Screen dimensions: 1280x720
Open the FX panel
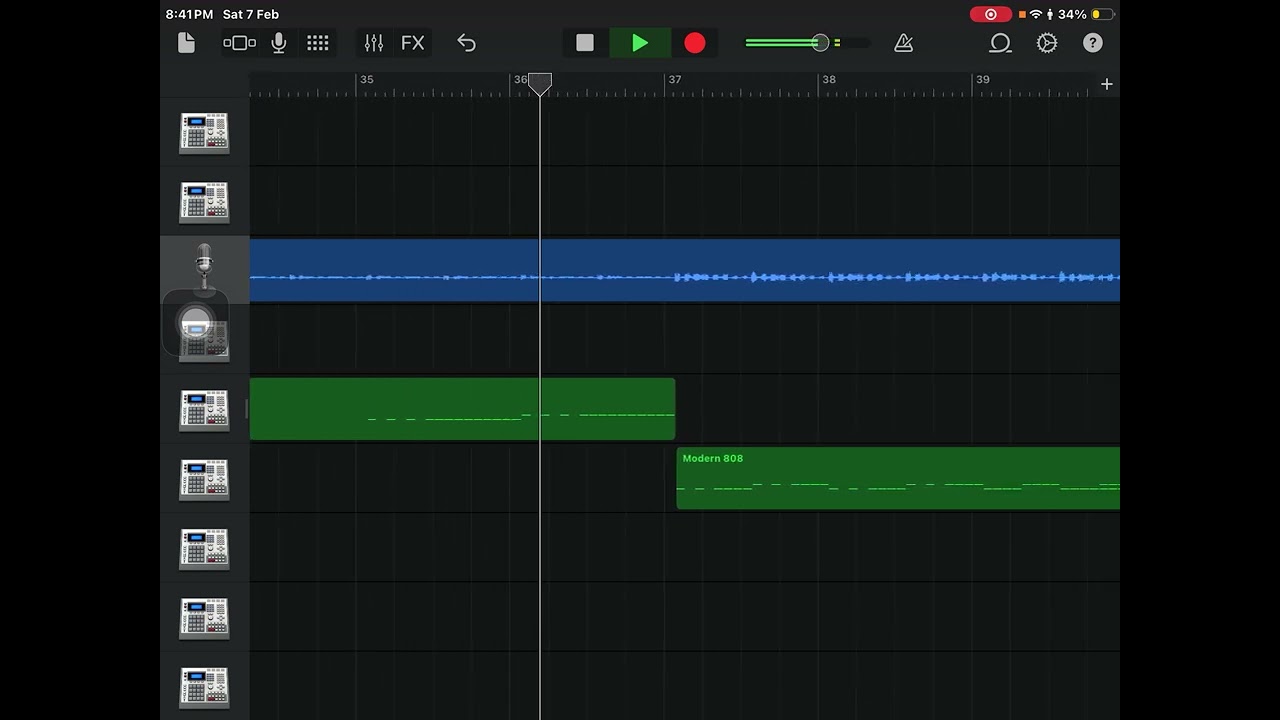pos(413,43)
